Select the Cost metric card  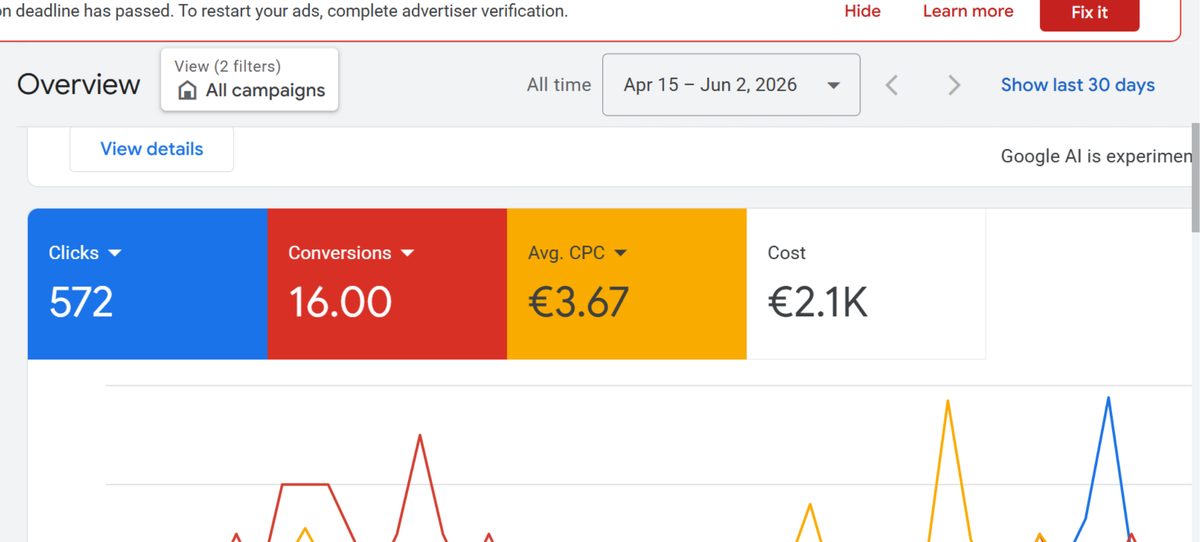coord(866,284)
